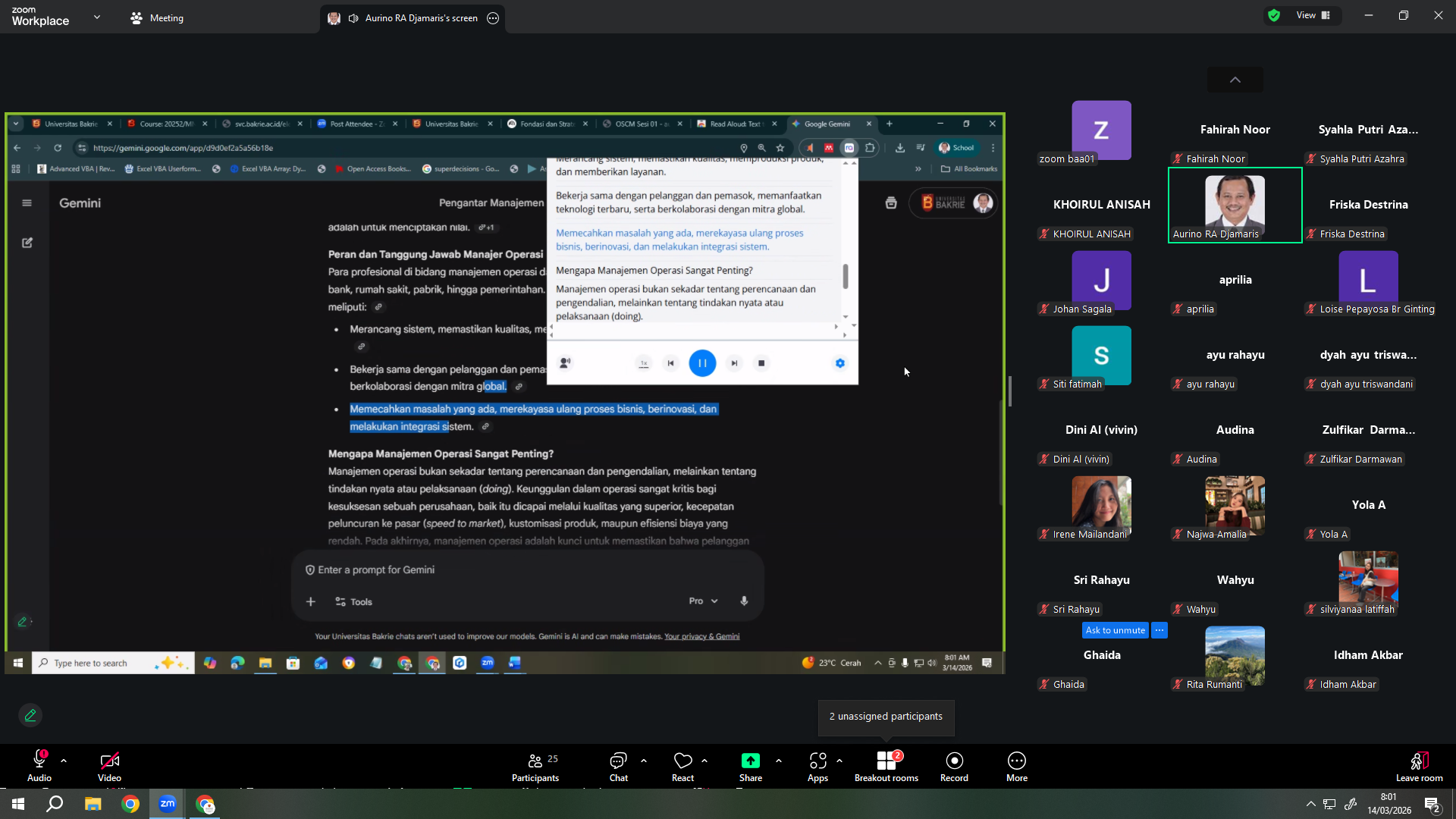Click Gemini new chat icon in shared screen
Screen dimensions: 1456x819
pyautogui.click(x=27, y=243)
